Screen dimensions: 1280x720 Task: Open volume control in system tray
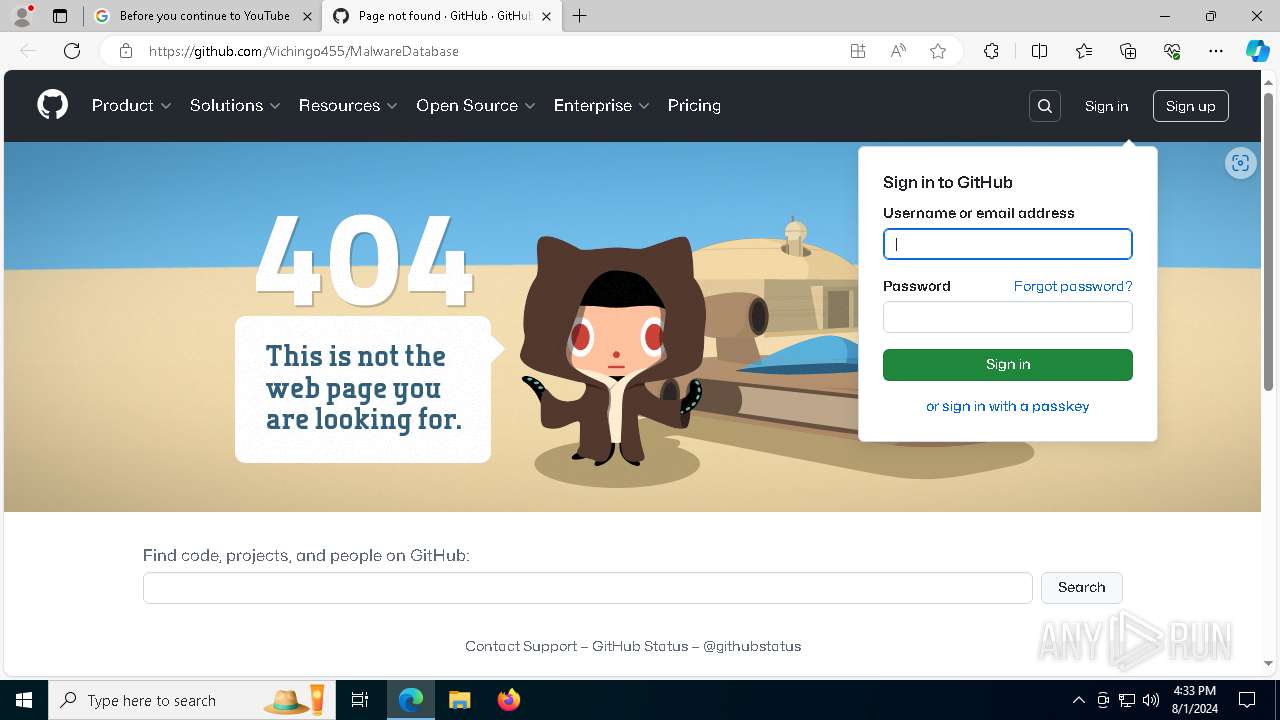(x=1151, y=700)
